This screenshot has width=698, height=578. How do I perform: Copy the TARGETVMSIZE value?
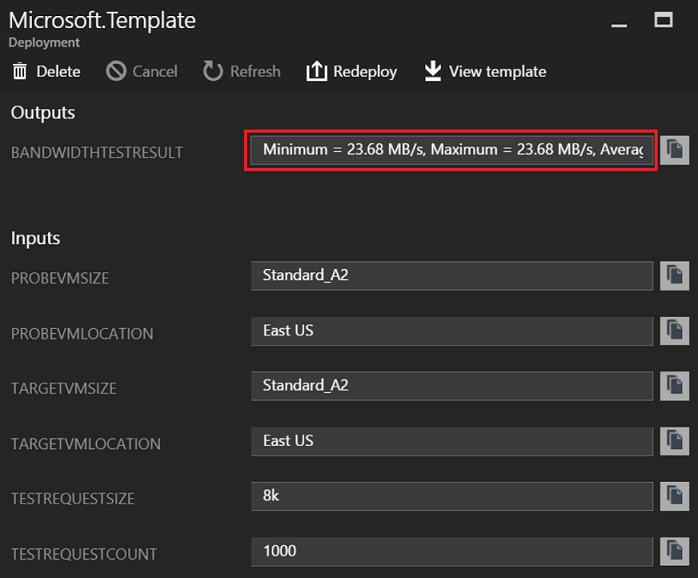pyautogui.click(x=674, y=386)
